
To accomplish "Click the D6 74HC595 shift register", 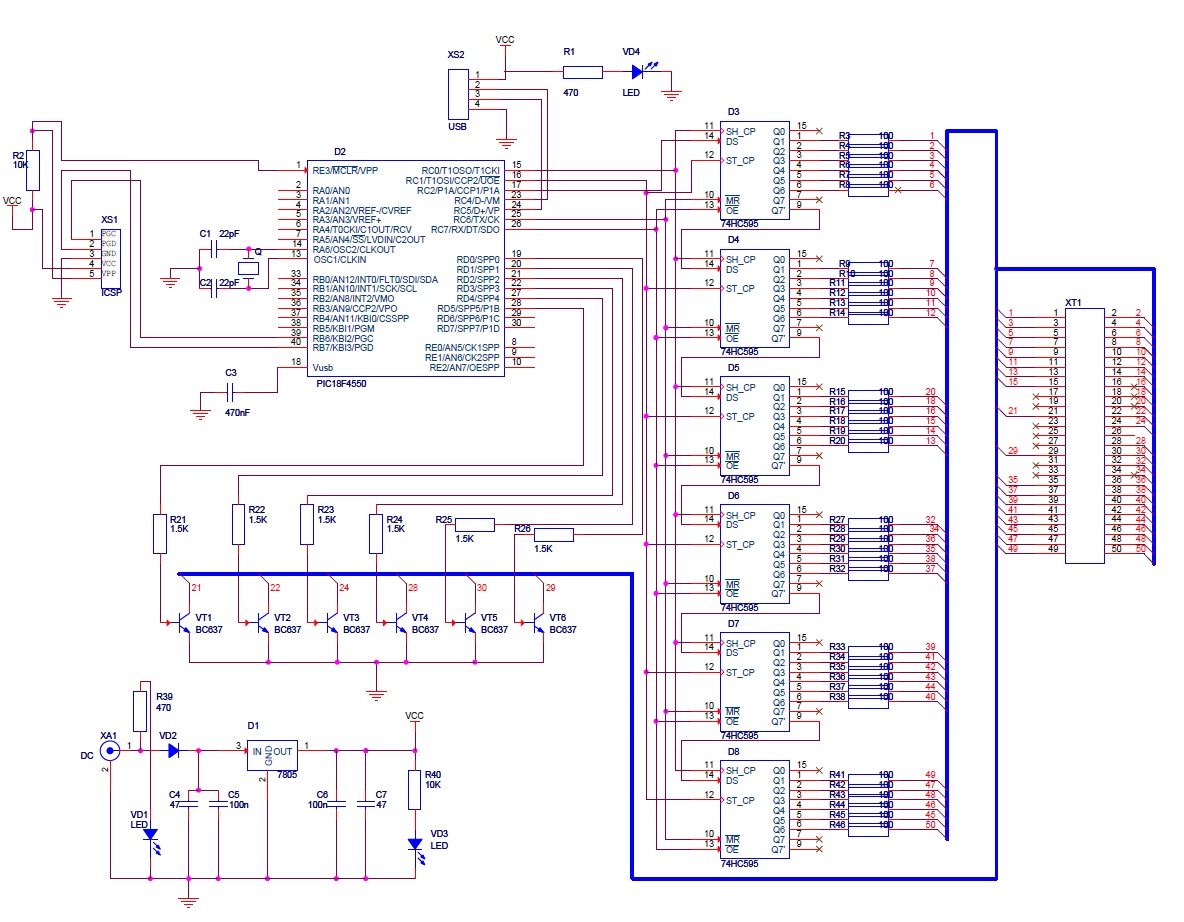I will coord(755,554).
